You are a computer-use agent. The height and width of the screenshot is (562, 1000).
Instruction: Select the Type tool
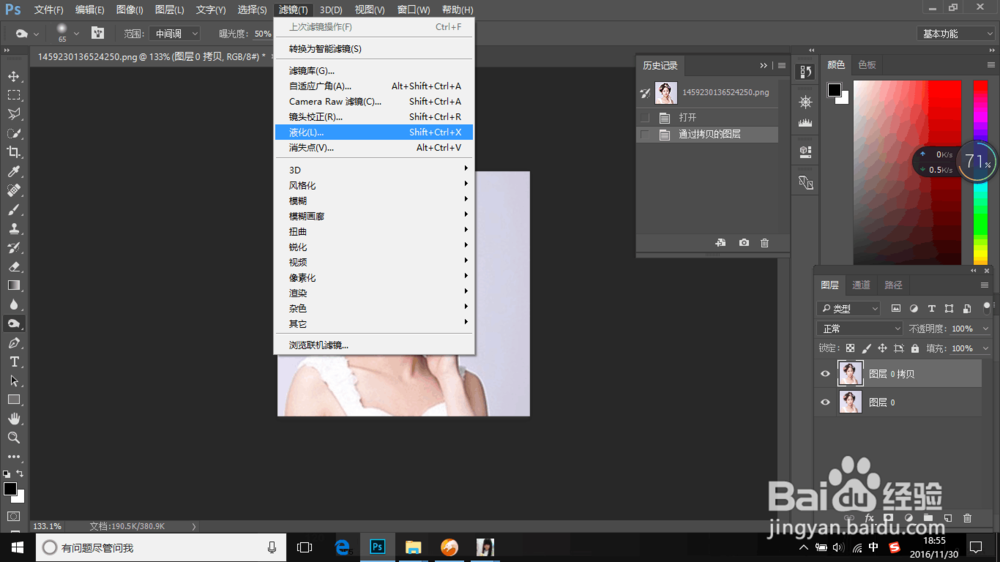13,362
